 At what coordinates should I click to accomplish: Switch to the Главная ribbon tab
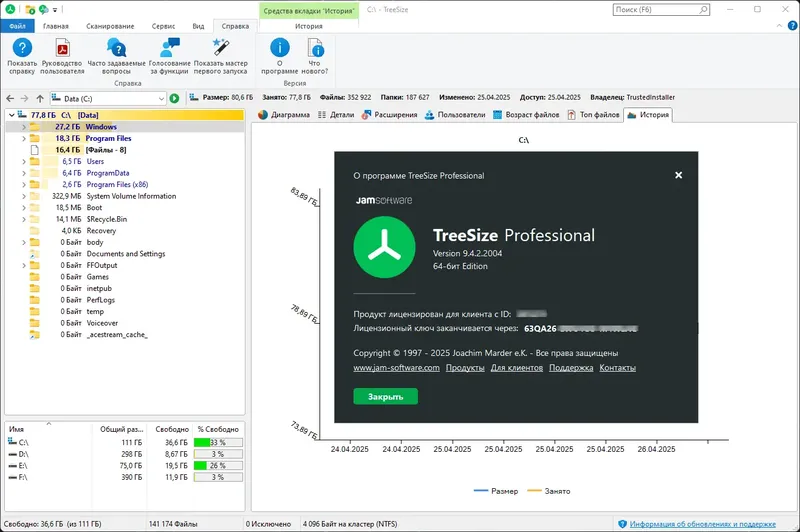(56, 26)
